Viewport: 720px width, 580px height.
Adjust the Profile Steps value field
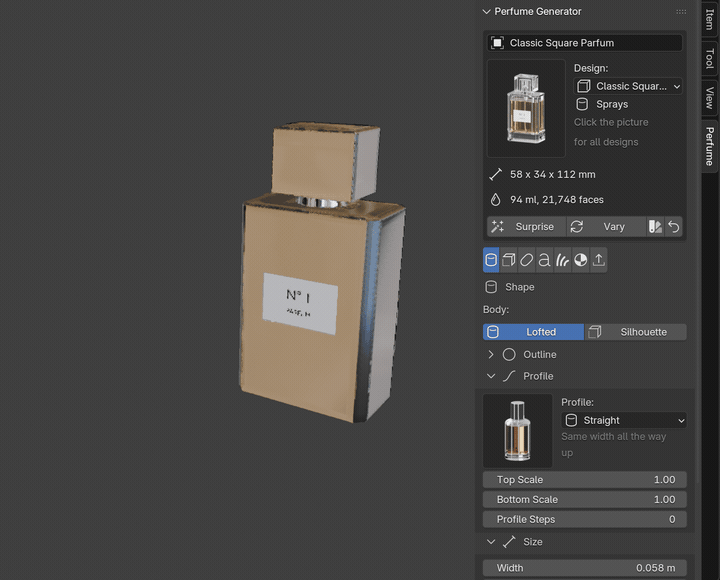coord(585,519)
